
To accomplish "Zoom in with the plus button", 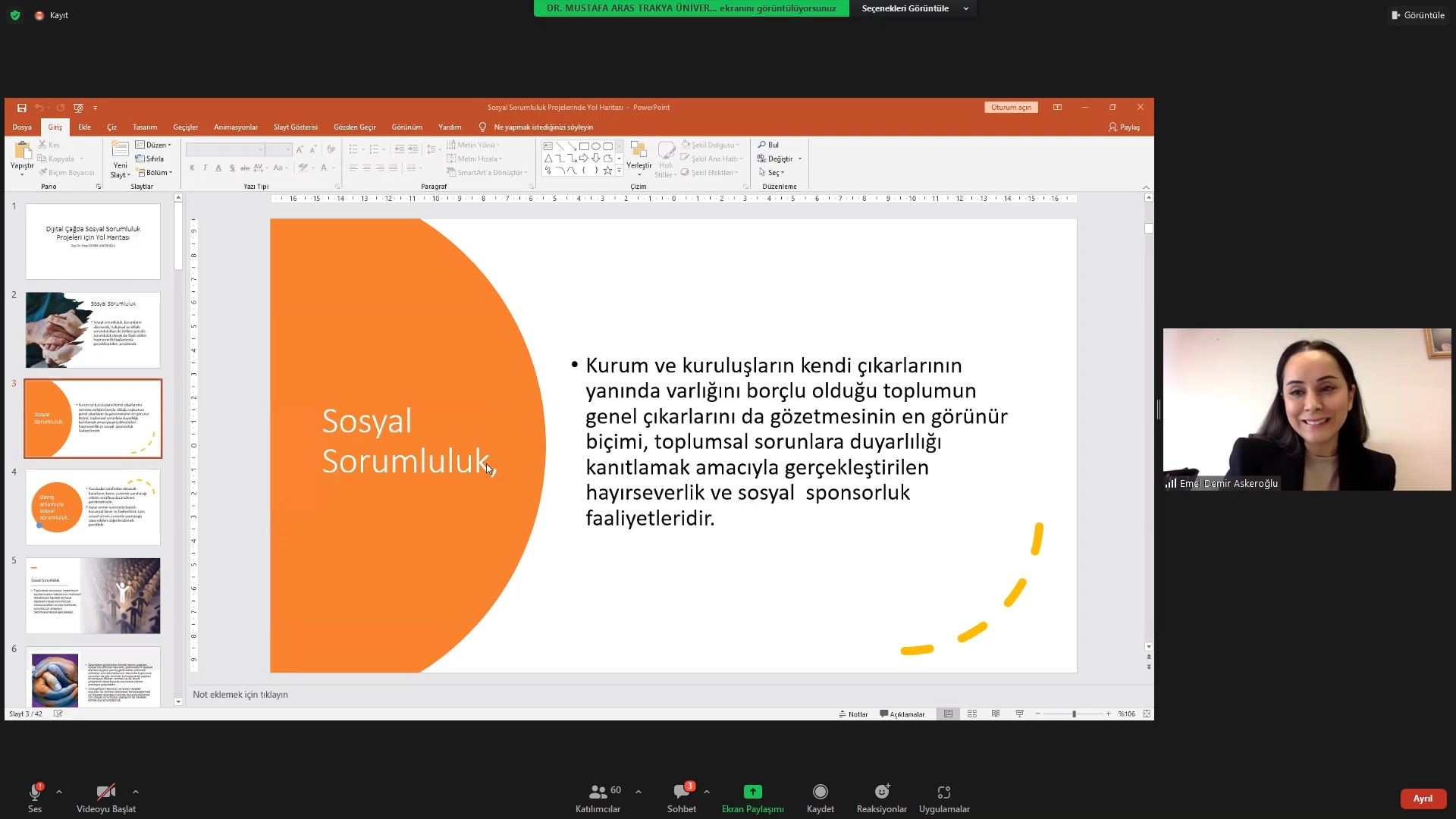I will 1108,714.
